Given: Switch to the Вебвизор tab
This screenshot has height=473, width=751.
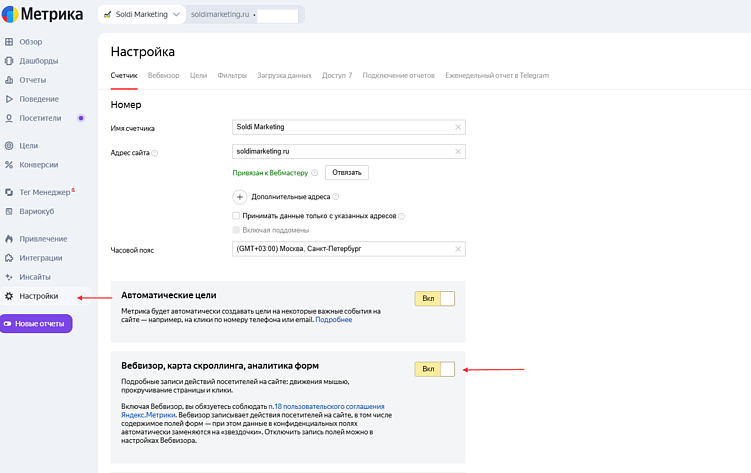Looking at the screenshot, I should pyautogui.click(x=163, y=76).
